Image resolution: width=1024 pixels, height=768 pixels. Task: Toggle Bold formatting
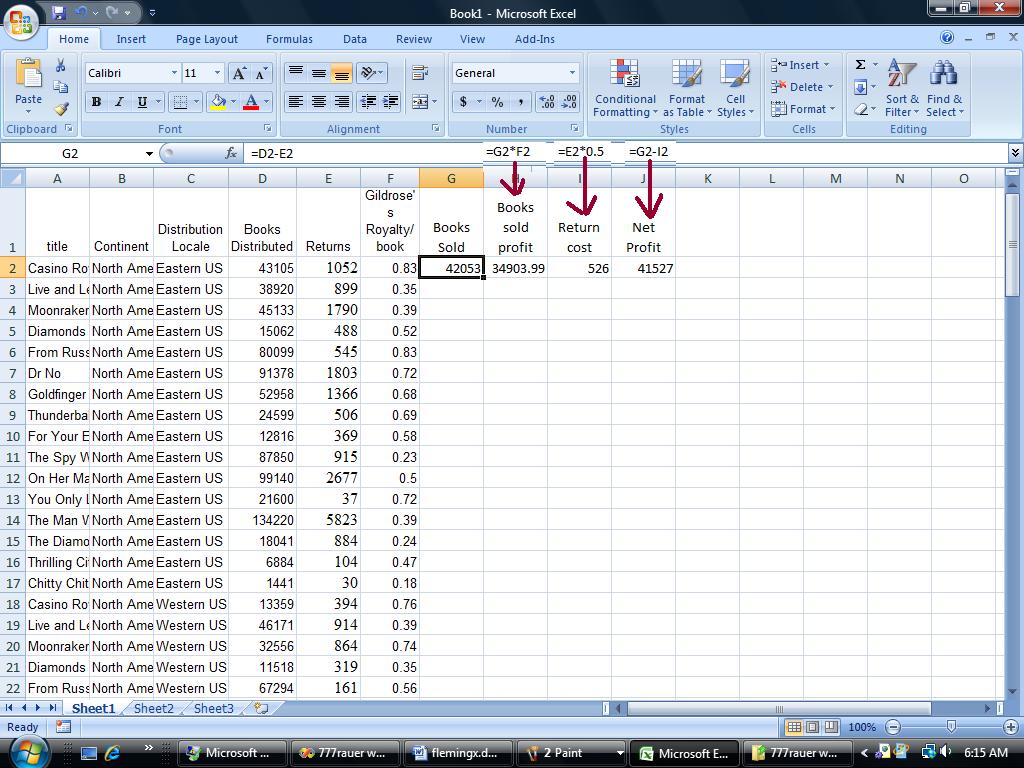tap(96, 102)
